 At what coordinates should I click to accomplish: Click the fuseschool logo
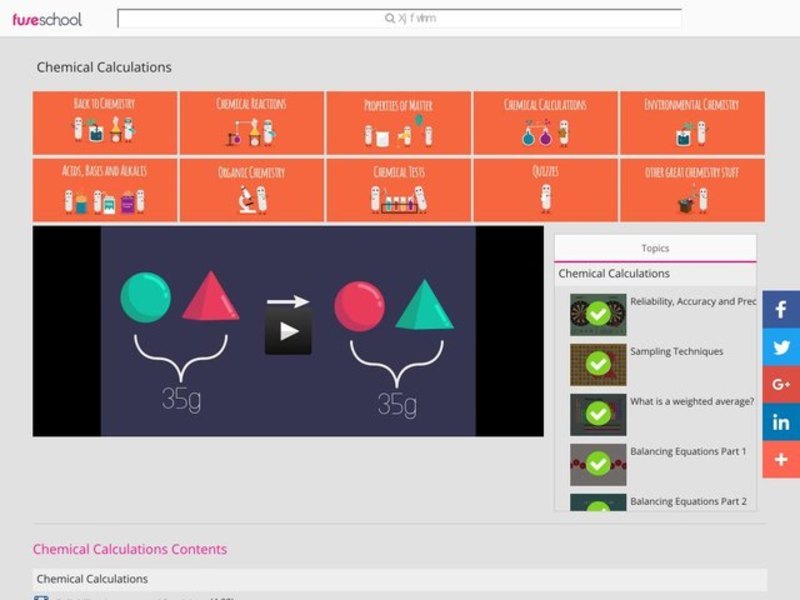pyautogui.click(x=47, y=19)
